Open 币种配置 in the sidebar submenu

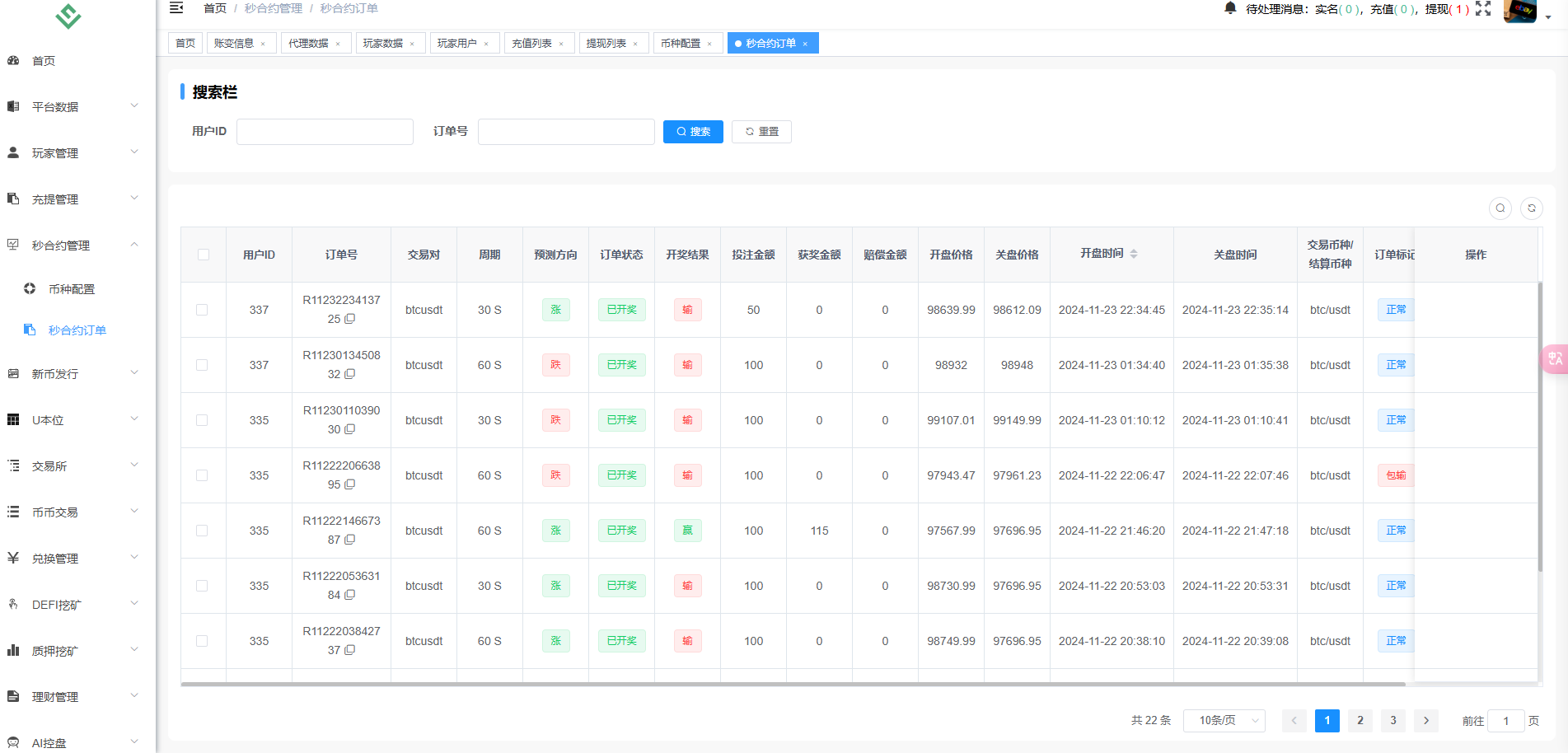(x=72, y=289)
